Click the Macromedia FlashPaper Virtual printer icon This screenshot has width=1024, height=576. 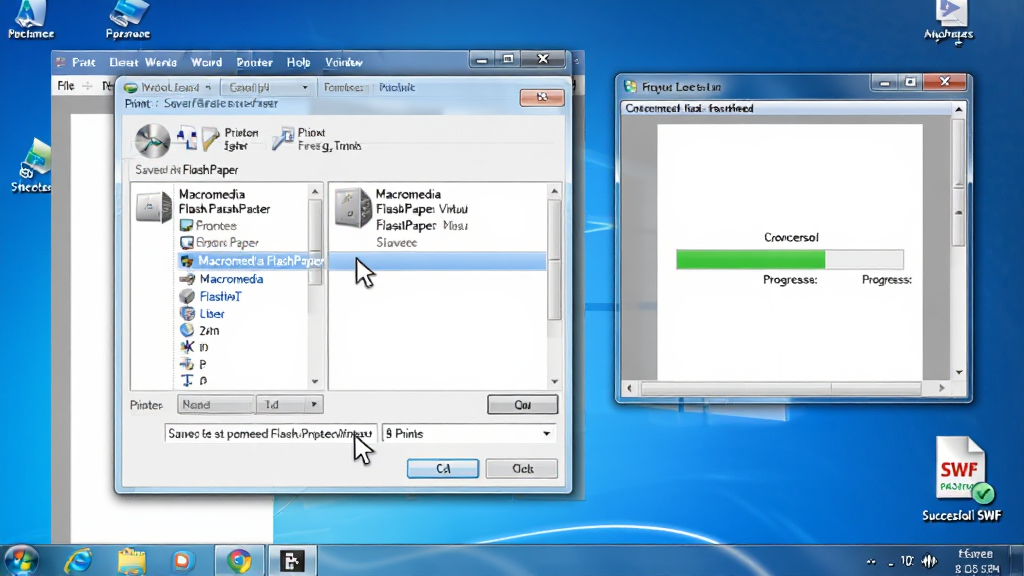[353, 208]
